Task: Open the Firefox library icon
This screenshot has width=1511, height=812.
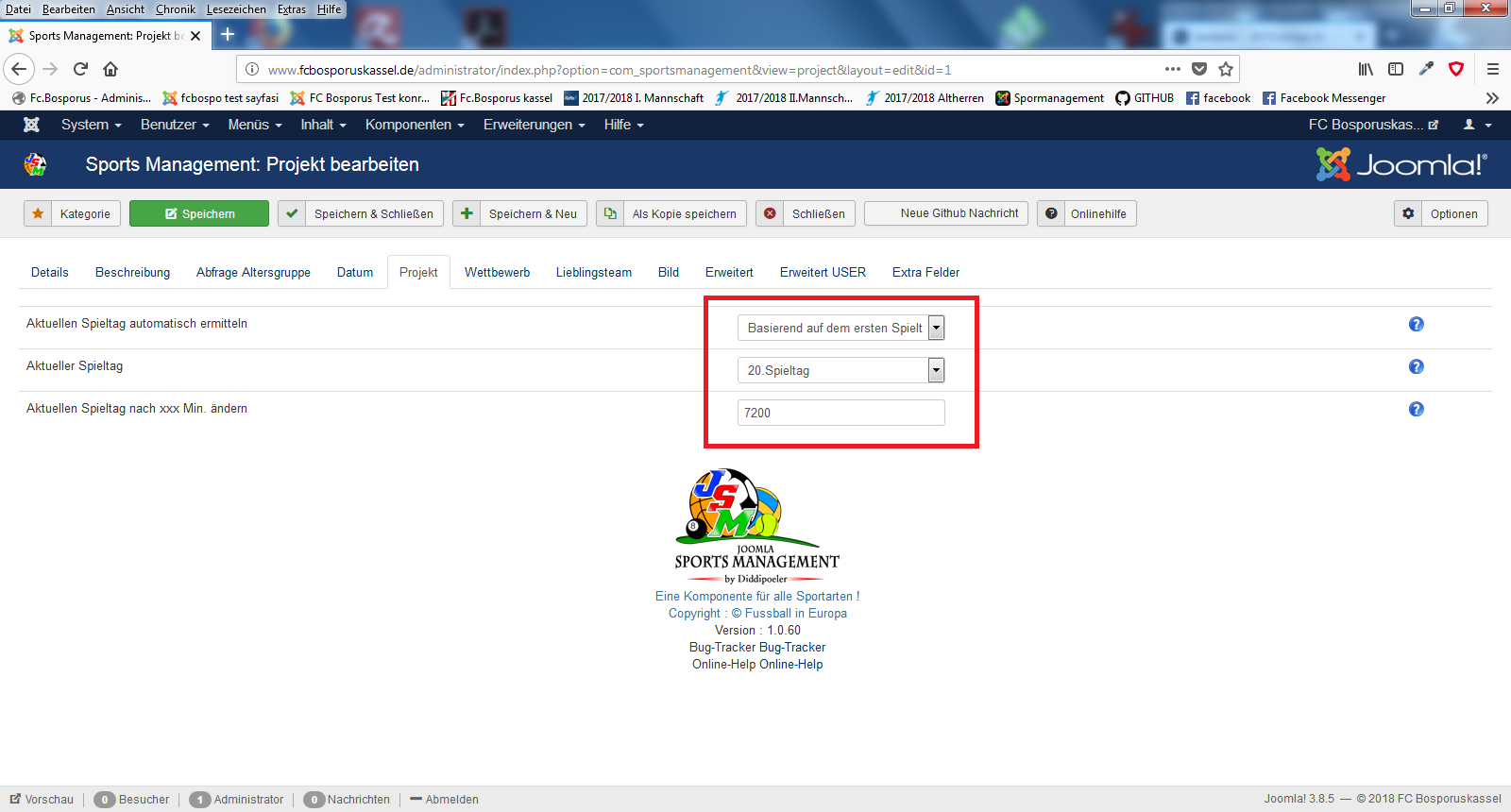Action: point(1366,69)
